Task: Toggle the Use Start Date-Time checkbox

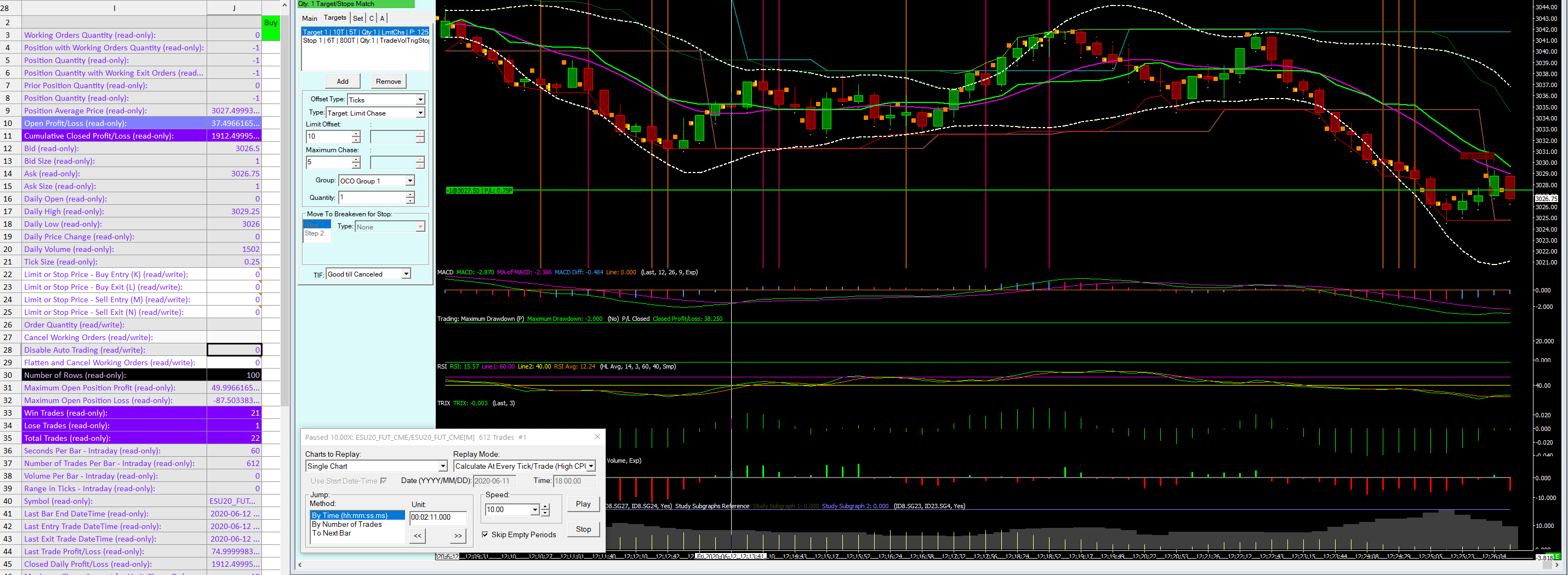Action: pyautogui.click(x=384, y=481)
